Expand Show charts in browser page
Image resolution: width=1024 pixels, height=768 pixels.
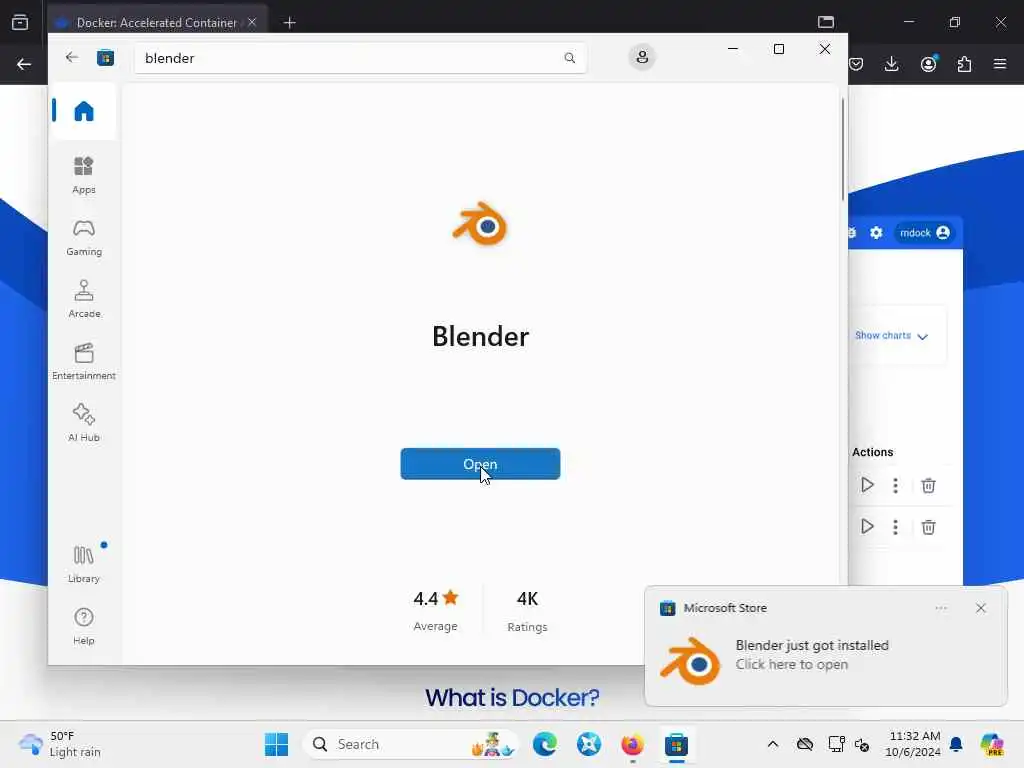(891, 336)
